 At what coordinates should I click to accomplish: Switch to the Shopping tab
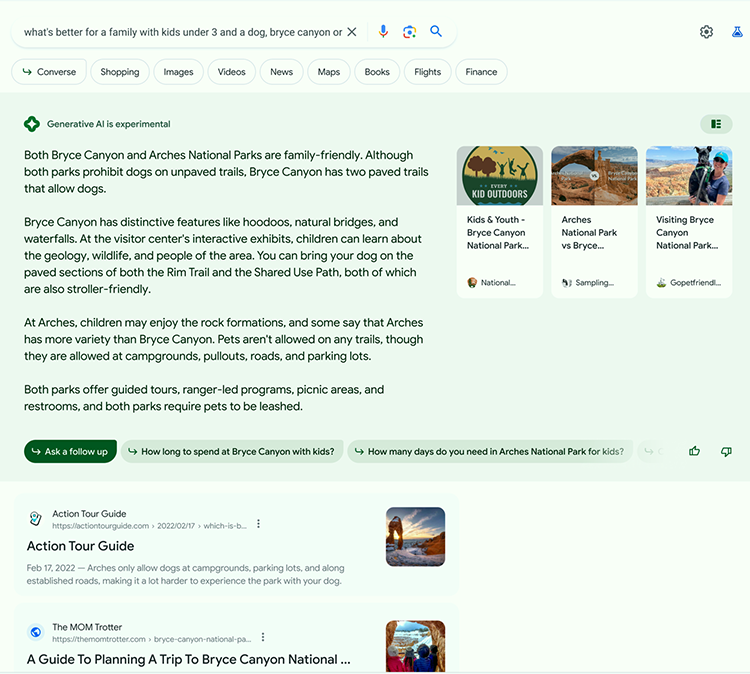click(x=120, y=72)
